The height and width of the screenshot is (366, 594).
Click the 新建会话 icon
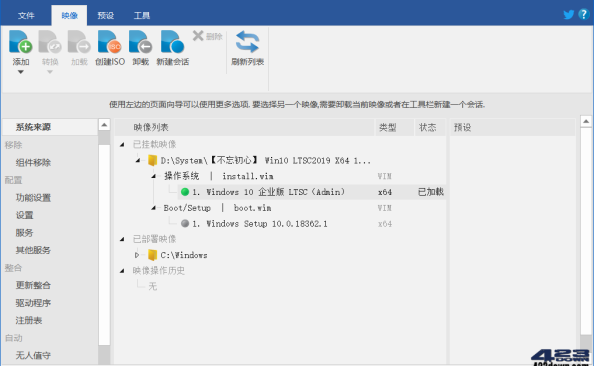coord(172,42)
